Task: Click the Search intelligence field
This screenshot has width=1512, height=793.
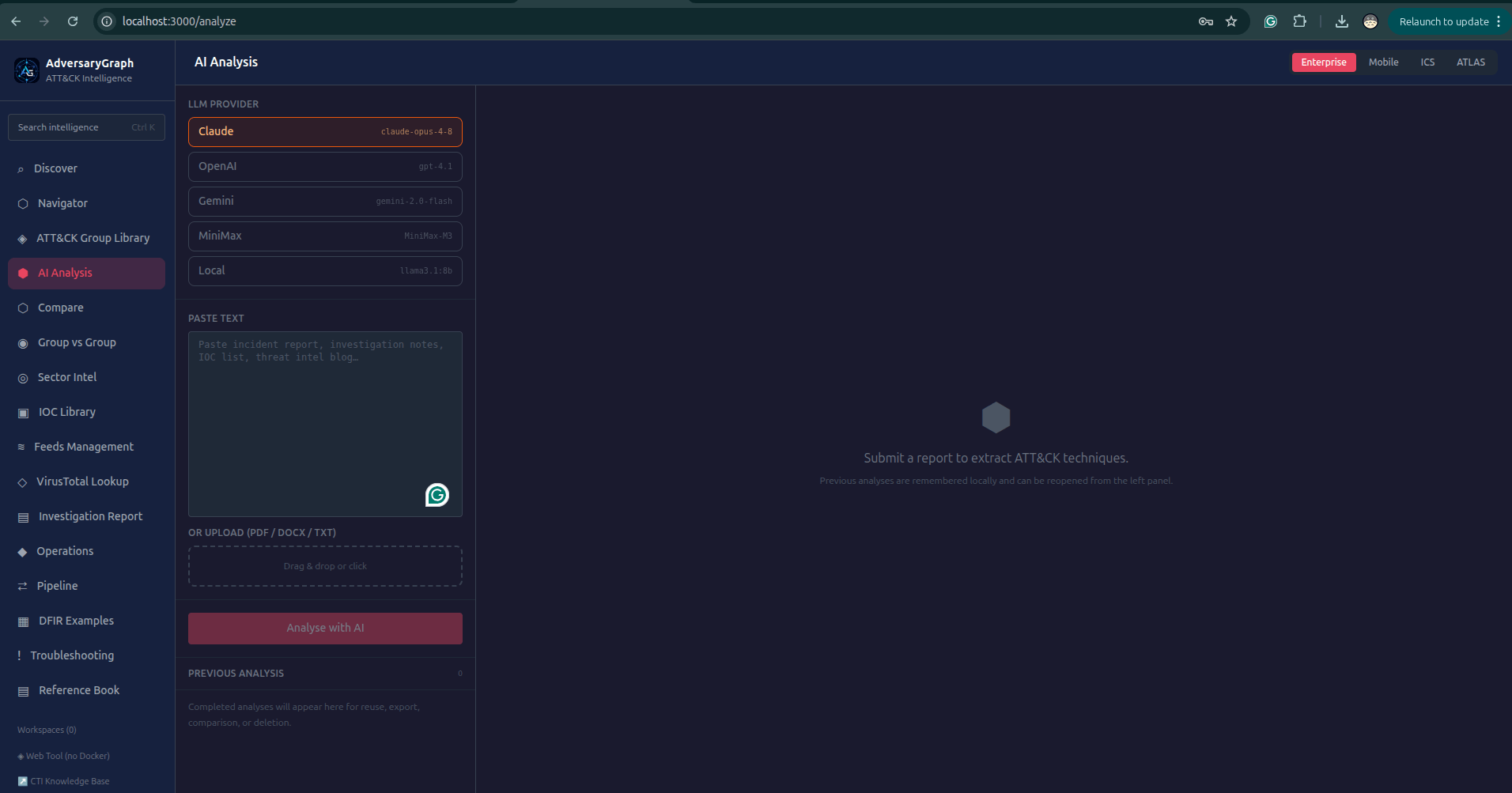Action: click(x=86, y=127)
